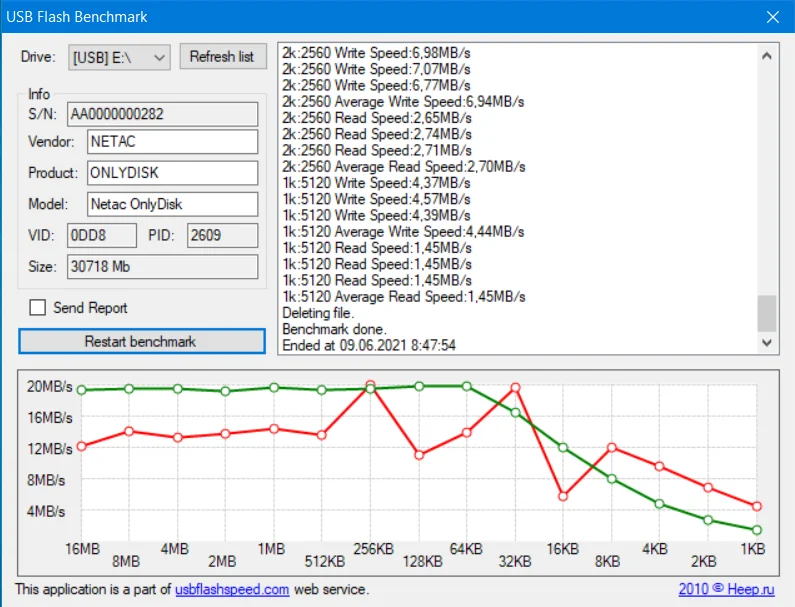795x607 pixels.
Task: Click the VID field 0DD8
Action: click(x=102, y=235)
